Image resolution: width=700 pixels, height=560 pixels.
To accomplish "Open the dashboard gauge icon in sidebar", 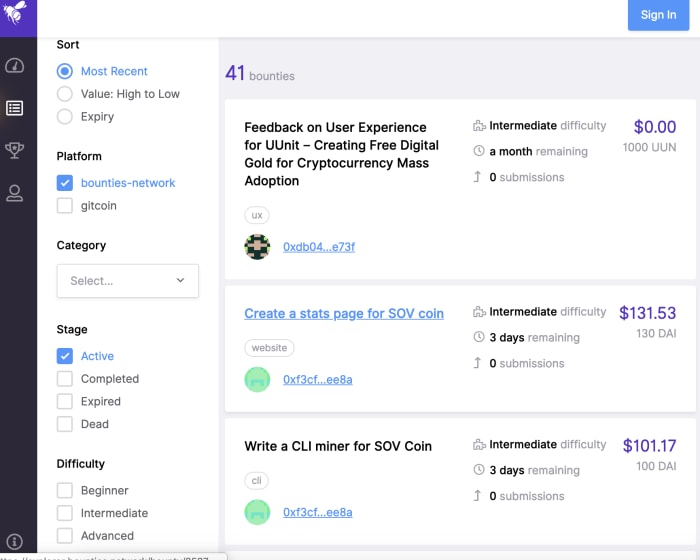I will pyautogui.click(x=15, y=66).
